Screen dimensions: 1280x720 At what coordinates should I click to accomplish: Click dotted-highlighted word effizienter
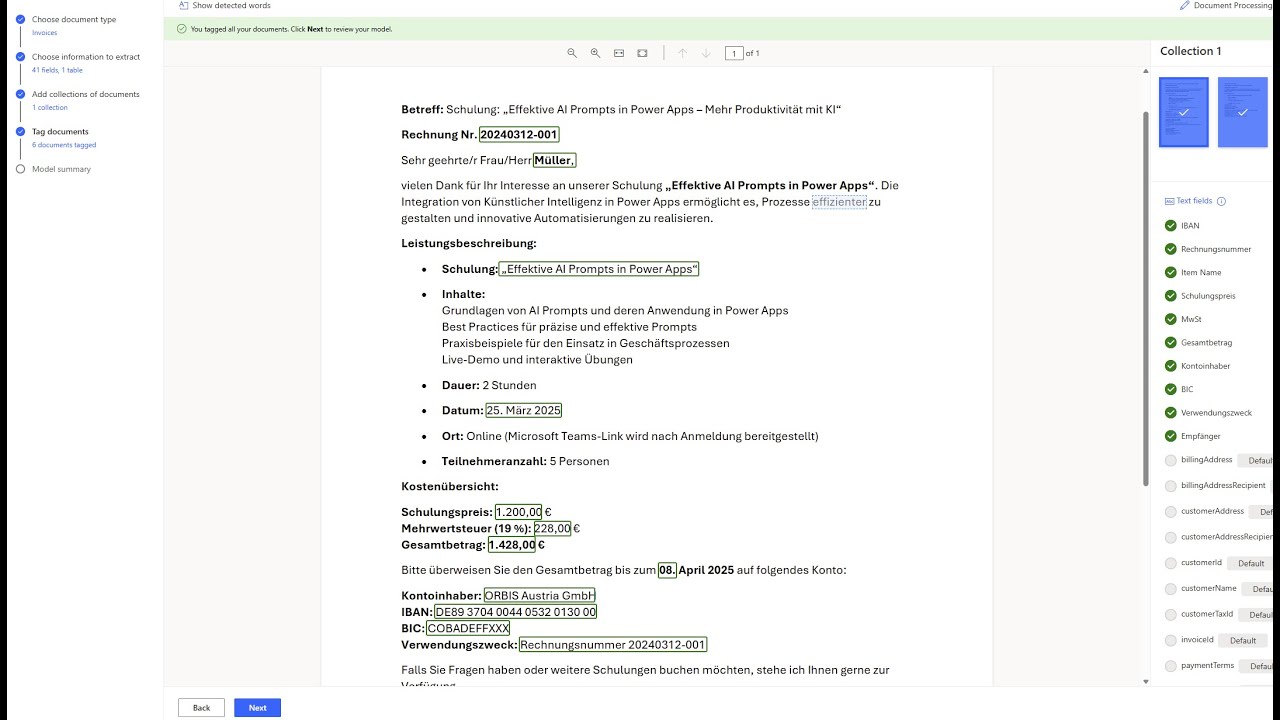[x=839, y=202]
